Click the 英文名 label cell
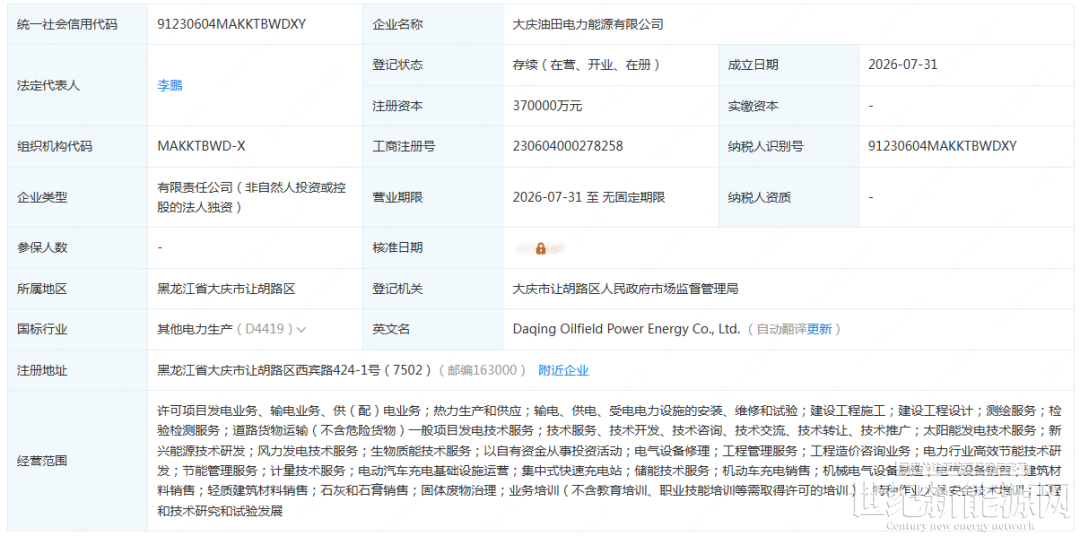 click(x=433, y=329)
